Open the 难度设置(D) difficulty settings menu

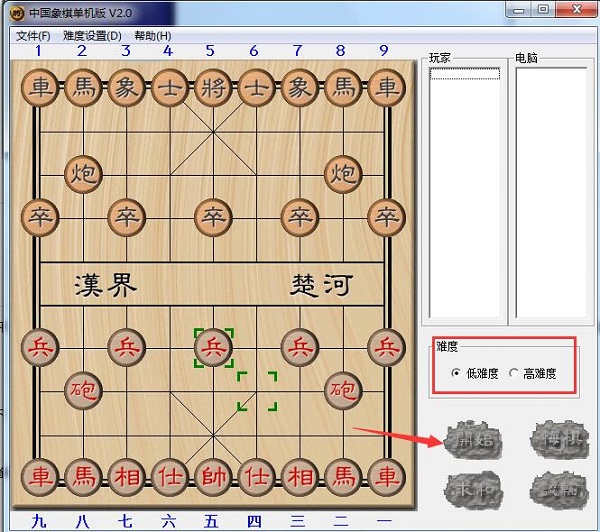click(x=91, y=36)
